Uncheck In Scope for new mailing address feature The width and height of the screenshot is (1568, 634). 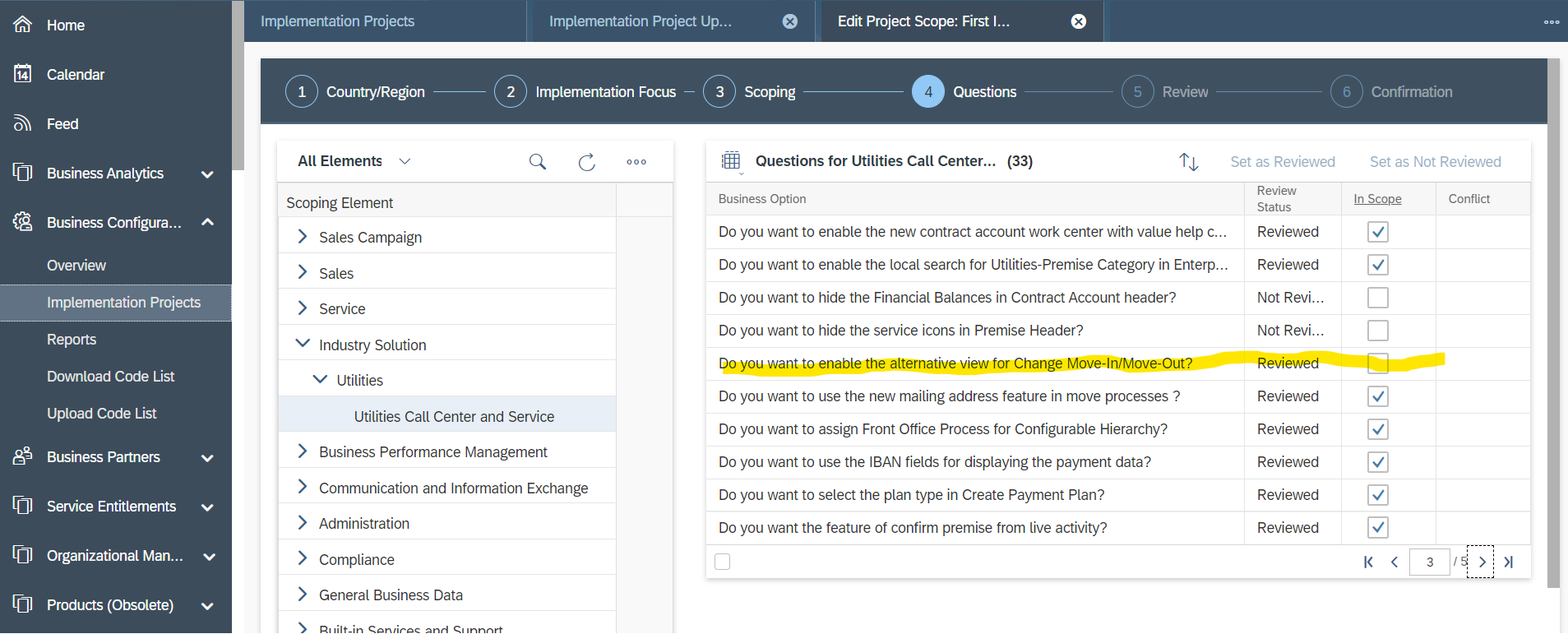[1378, 396]
